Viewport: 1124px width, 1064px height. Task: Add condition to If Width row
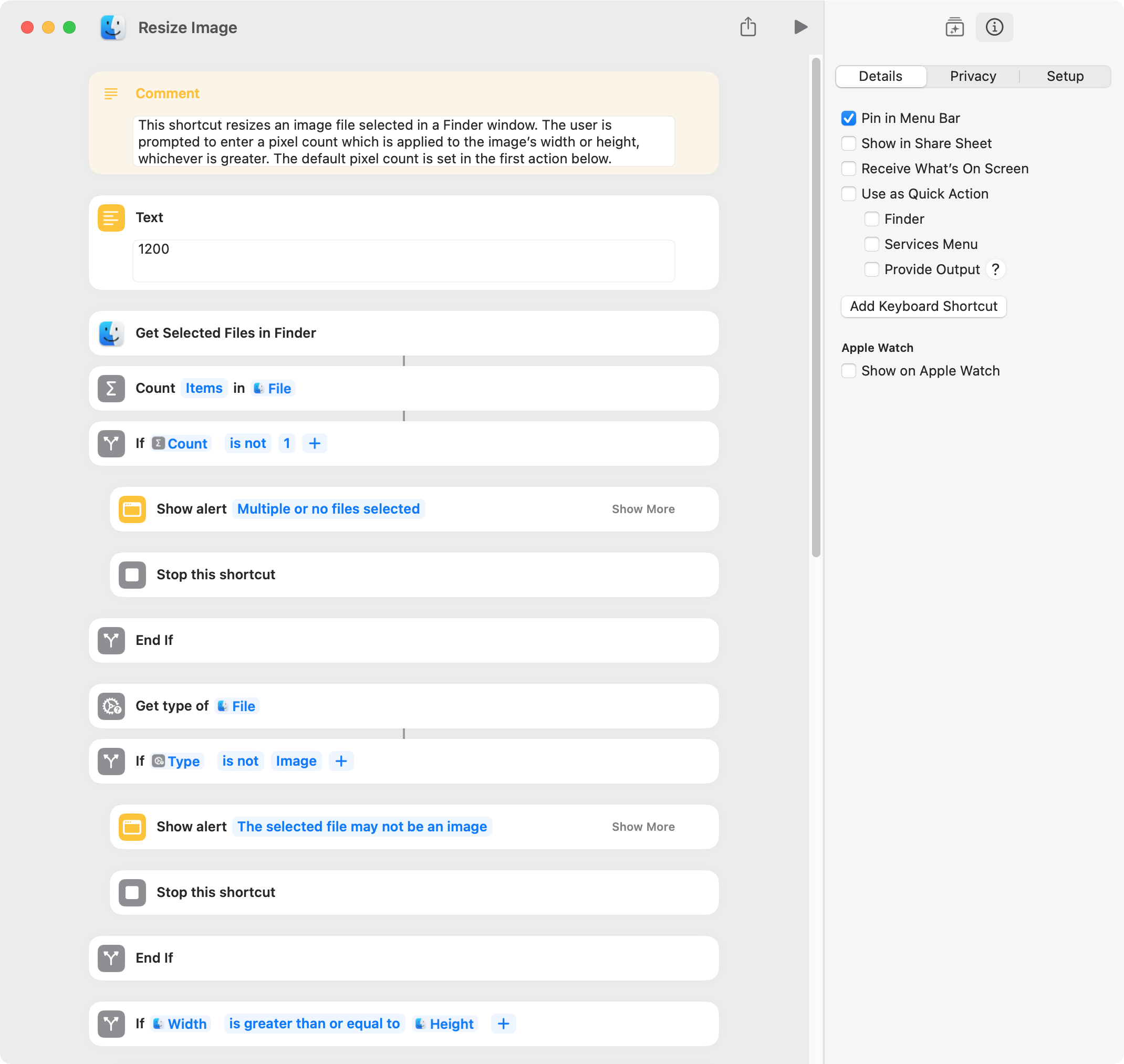coord(503,1024)
